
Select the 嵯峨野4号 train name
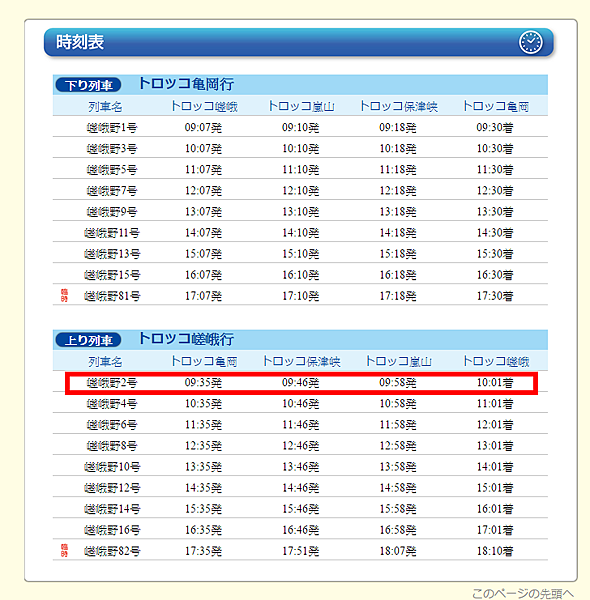click(x=112, y=404)
